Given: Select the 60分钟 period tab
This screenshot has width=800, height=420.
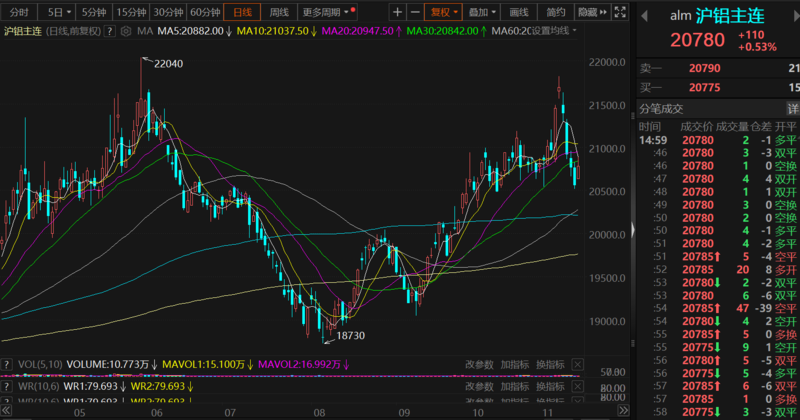Looking at the screenshot, I should point(204,13).
